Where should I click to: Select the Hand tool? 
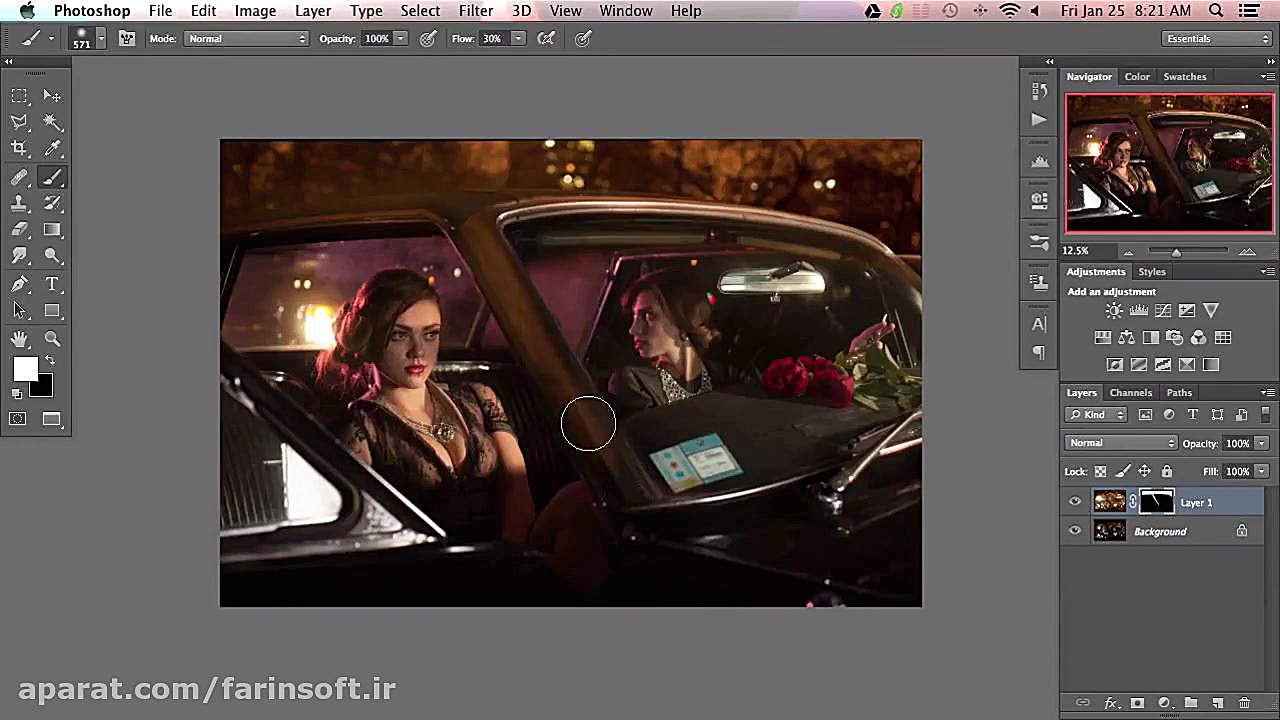19,339
